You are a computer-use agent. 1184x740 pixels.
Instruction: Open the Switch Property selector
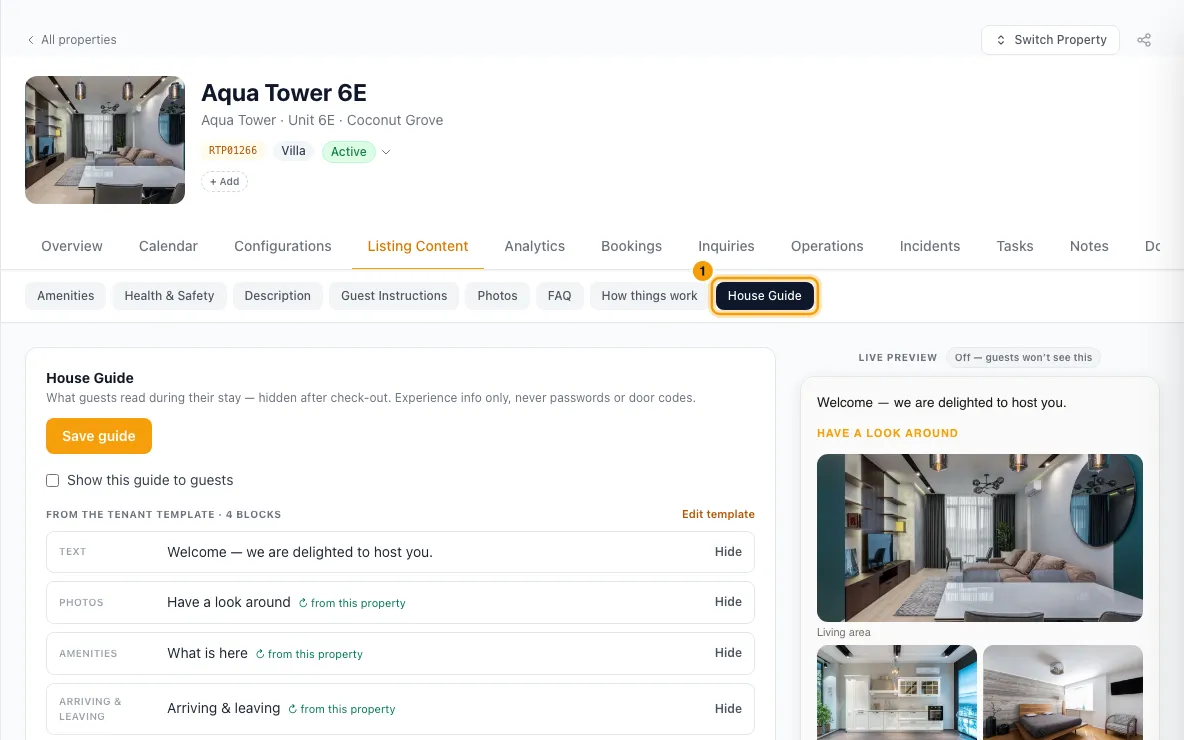tap(1050, 40)
